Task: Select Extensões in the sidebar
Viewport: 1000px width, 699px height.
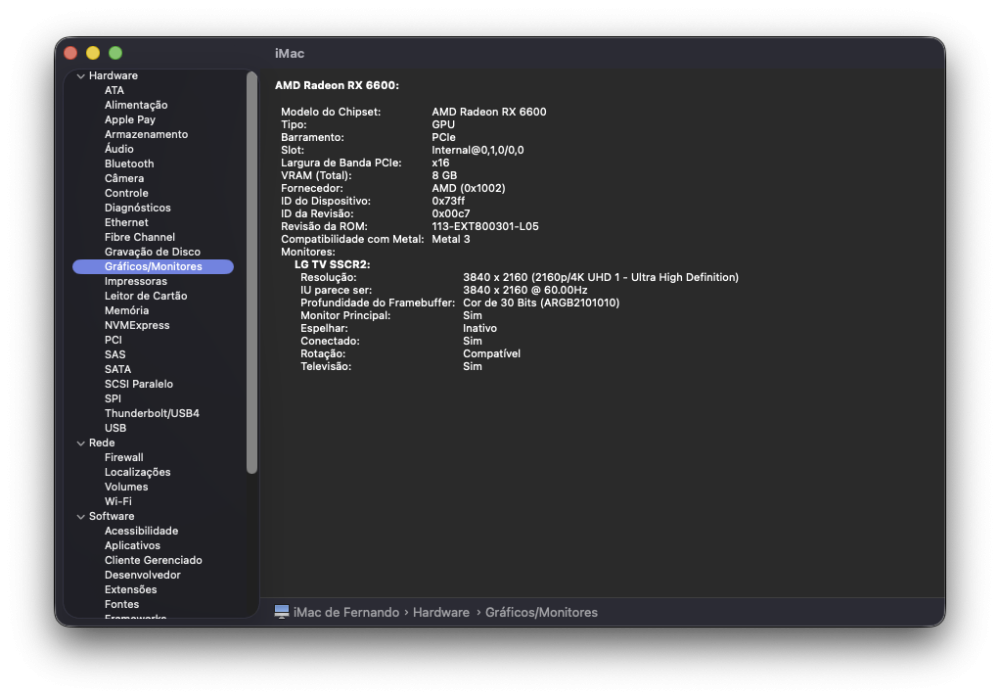Action: [x=130, y=589]
